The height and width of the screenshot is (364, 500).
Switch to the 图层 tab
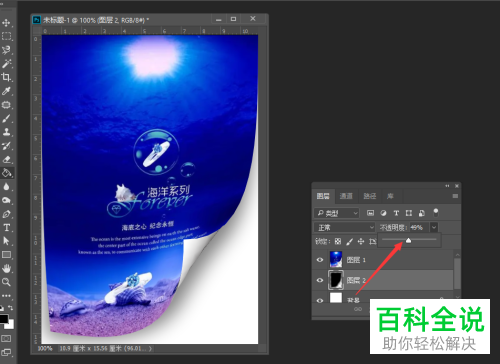323,196
